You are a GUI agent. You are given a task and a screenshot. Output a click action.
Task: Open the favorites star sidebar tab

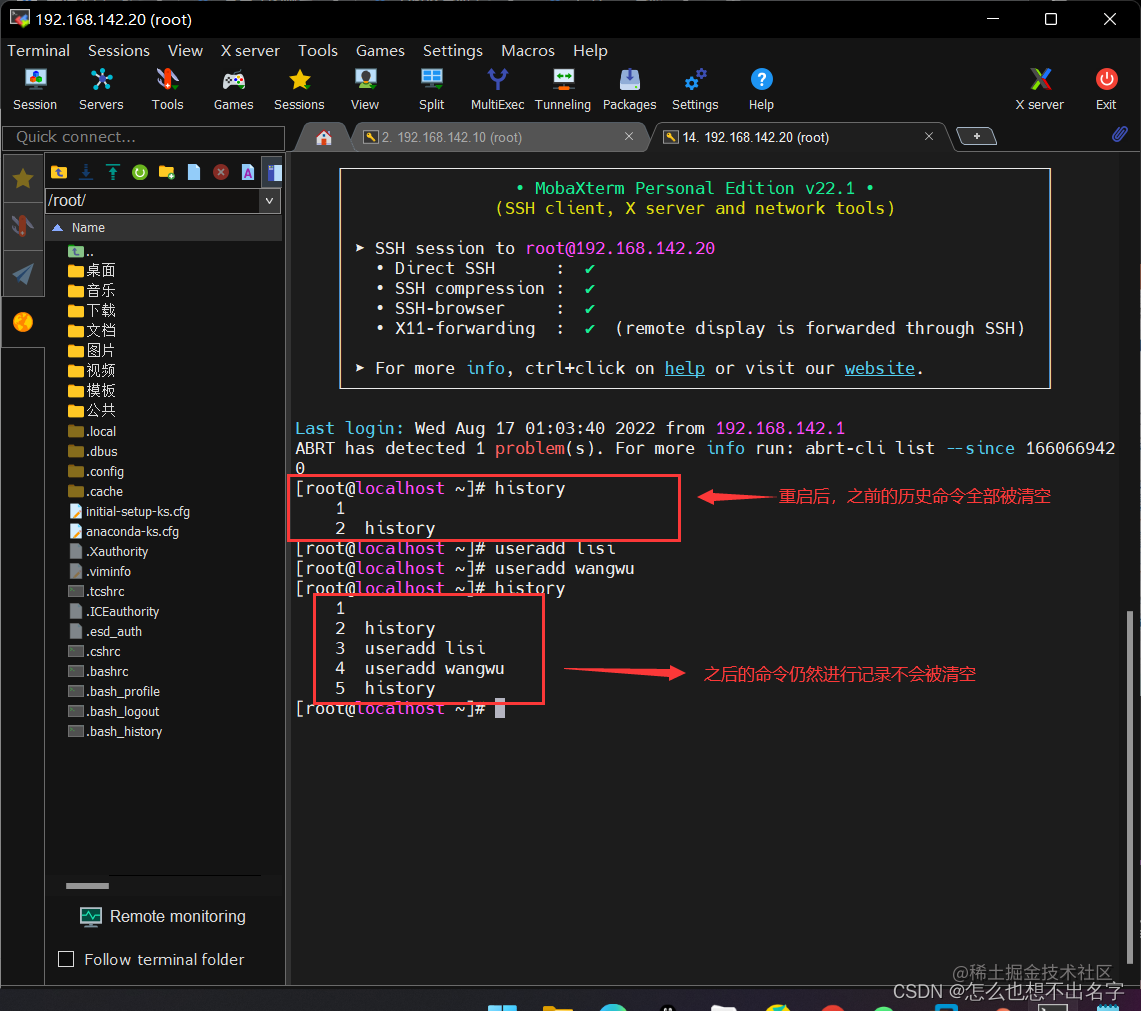[23, 179]
